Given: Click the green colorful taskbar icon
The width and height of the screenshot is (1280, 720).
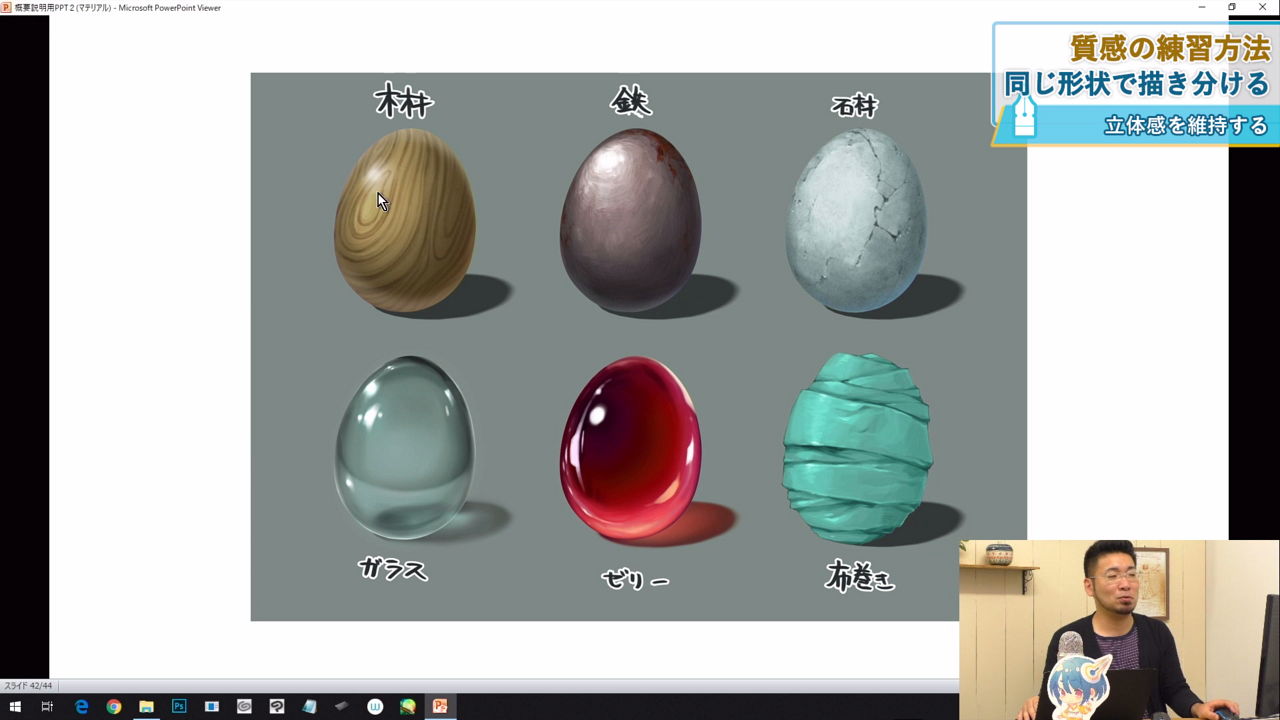Looking at the screenshot, I should (x=408, y=706).
